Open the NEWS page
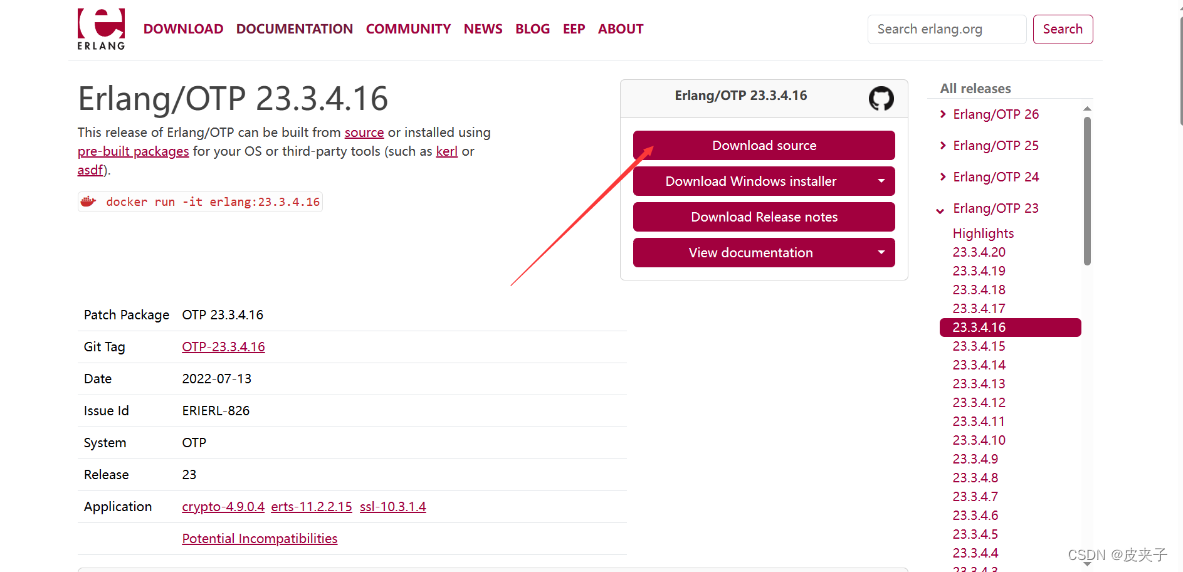This screenshot has width=1183, height=572. (483, 29)
